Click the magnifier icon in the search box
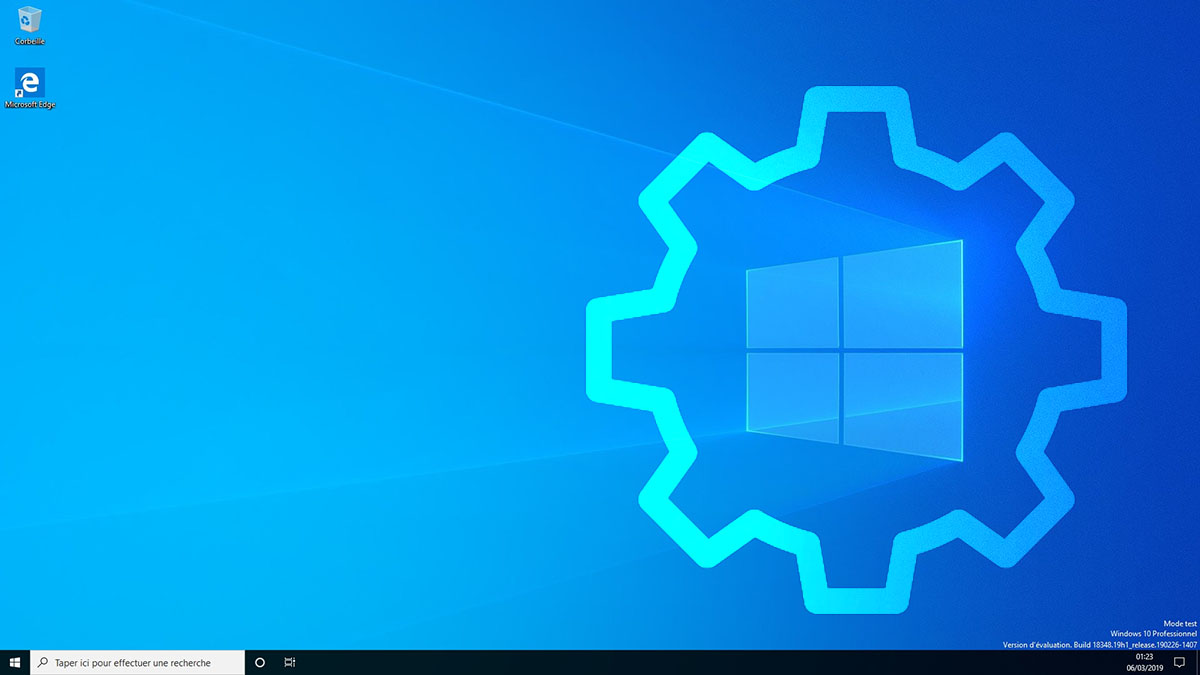Screen dimensions: 1200x675 43,662
